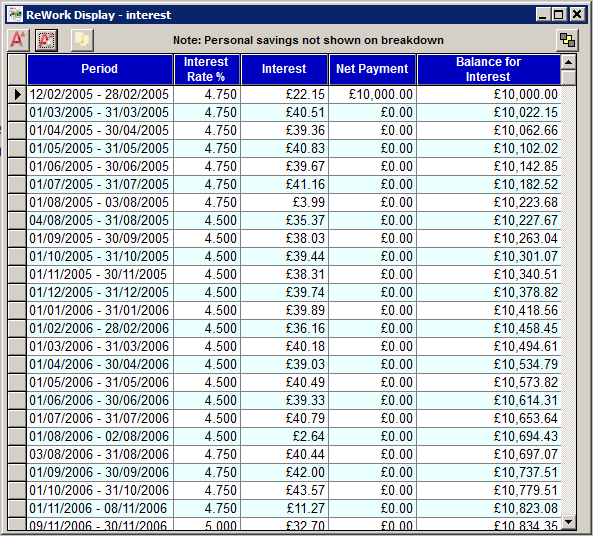Click the yellow copy pages icon
593x536 pixels.
[82, 40]
